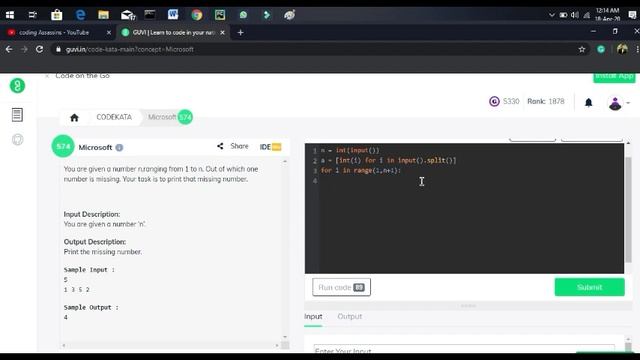Click the info icon next to Microsoft
This screenshot has height=360, width=640.
click(119, 148)
